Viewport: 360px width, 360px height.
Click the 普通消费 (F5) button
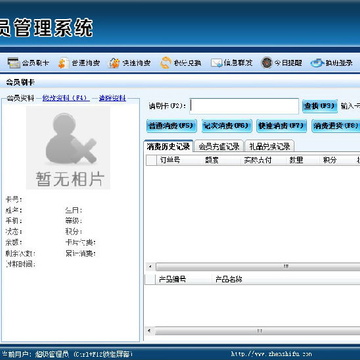(x=171, y=126)
